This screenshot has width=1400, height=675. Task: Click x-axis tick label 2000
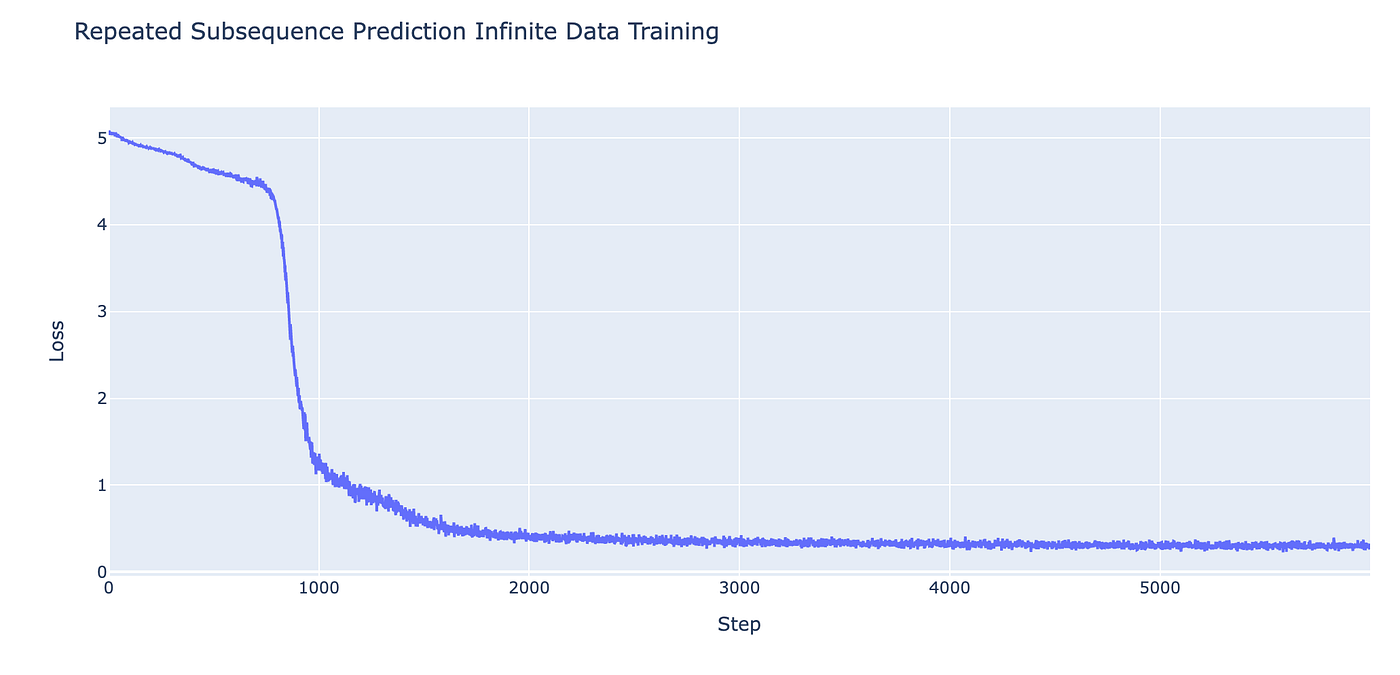[x=529, y=588]
